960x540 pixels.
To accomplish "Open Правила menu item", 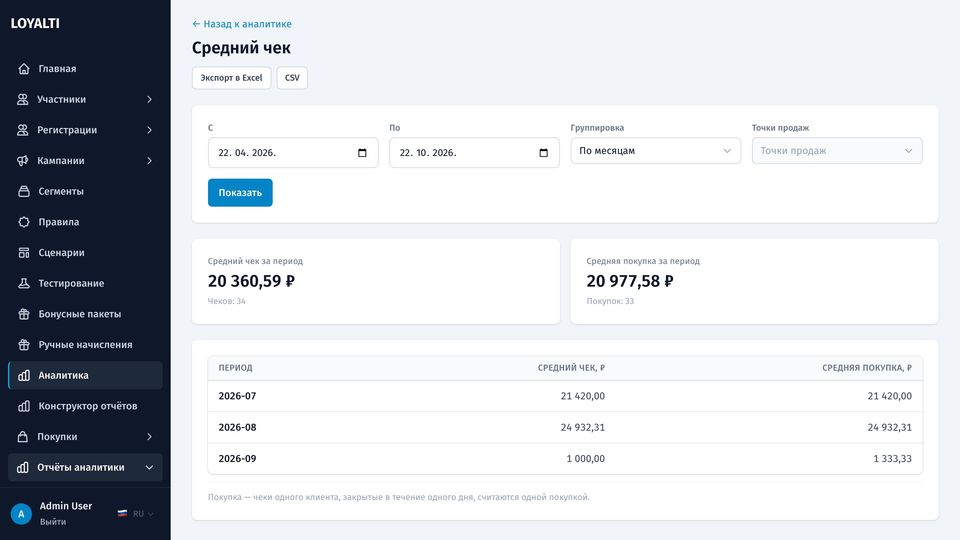I will 85,222.
